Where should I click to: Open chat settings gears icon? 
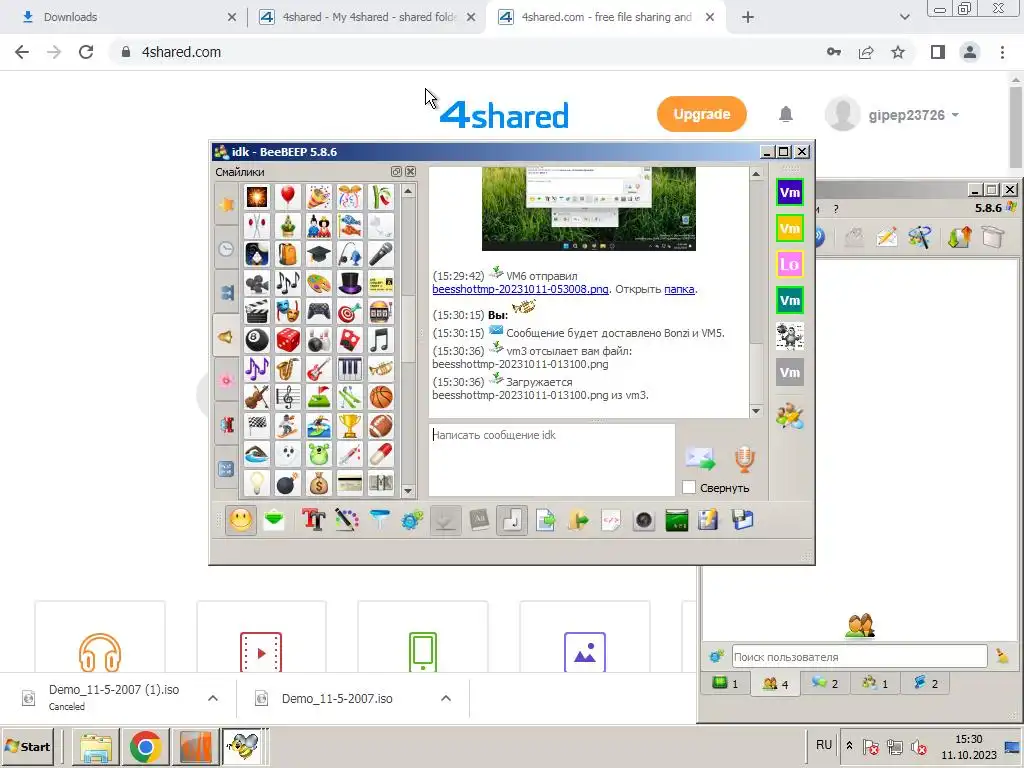point(412,520)
